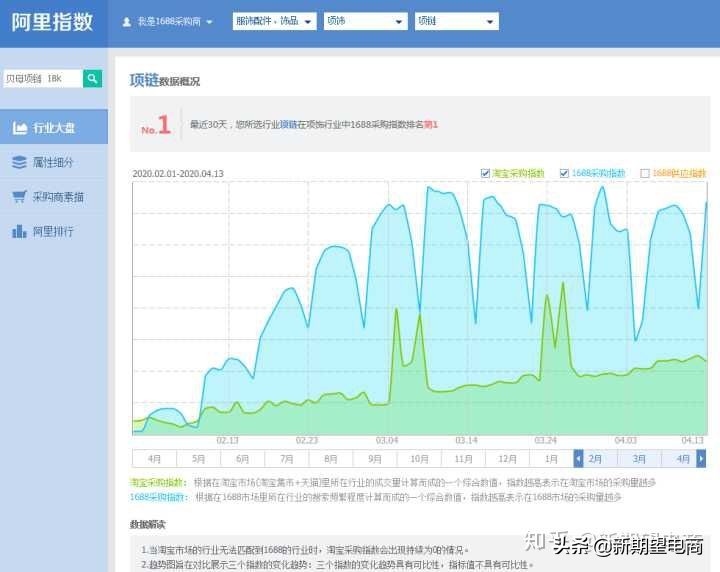Click the date range 2020.02.01-2020.04.13 text
This screenshot has width=720, height=572.
coord(178,174)
